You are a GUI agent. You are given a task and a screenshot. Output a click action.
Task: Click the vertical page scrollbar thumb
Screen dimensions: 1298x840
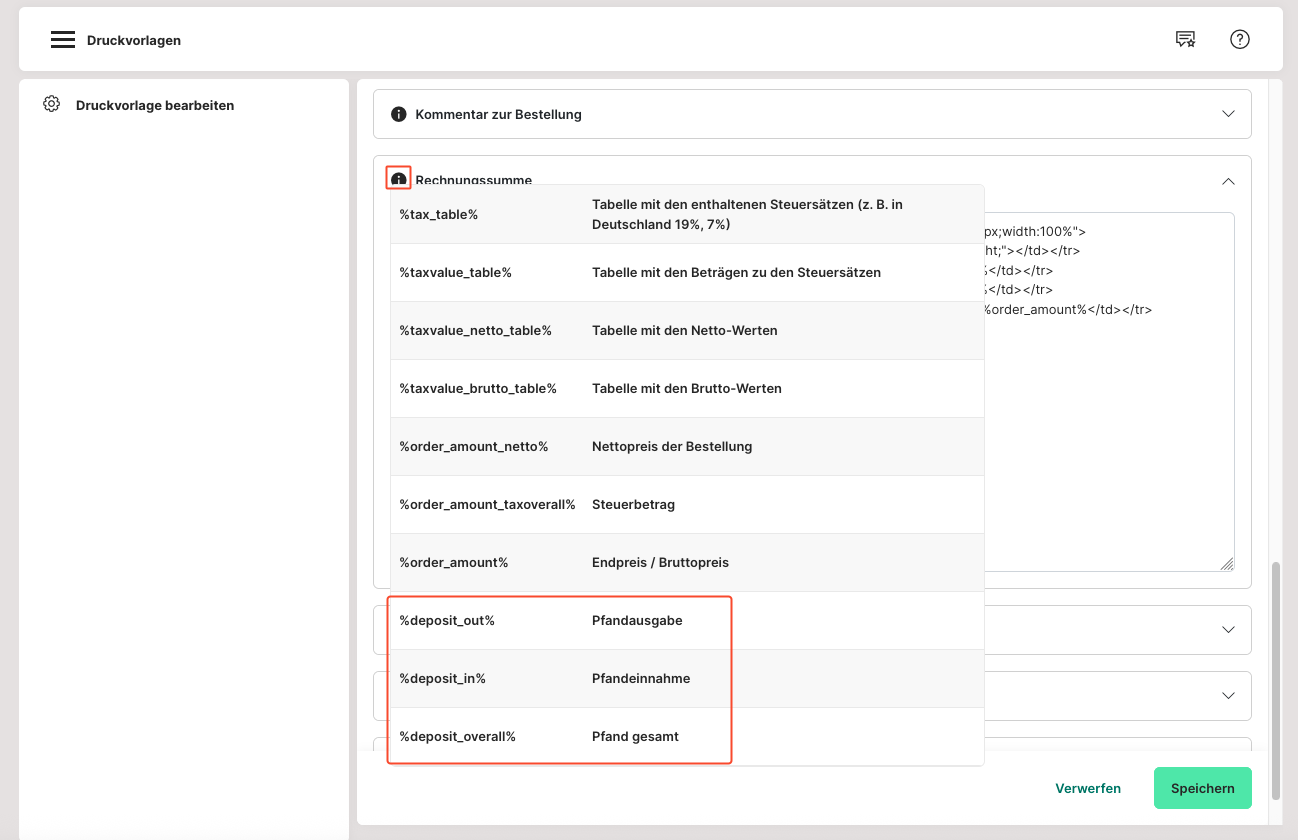[1275, 680]
